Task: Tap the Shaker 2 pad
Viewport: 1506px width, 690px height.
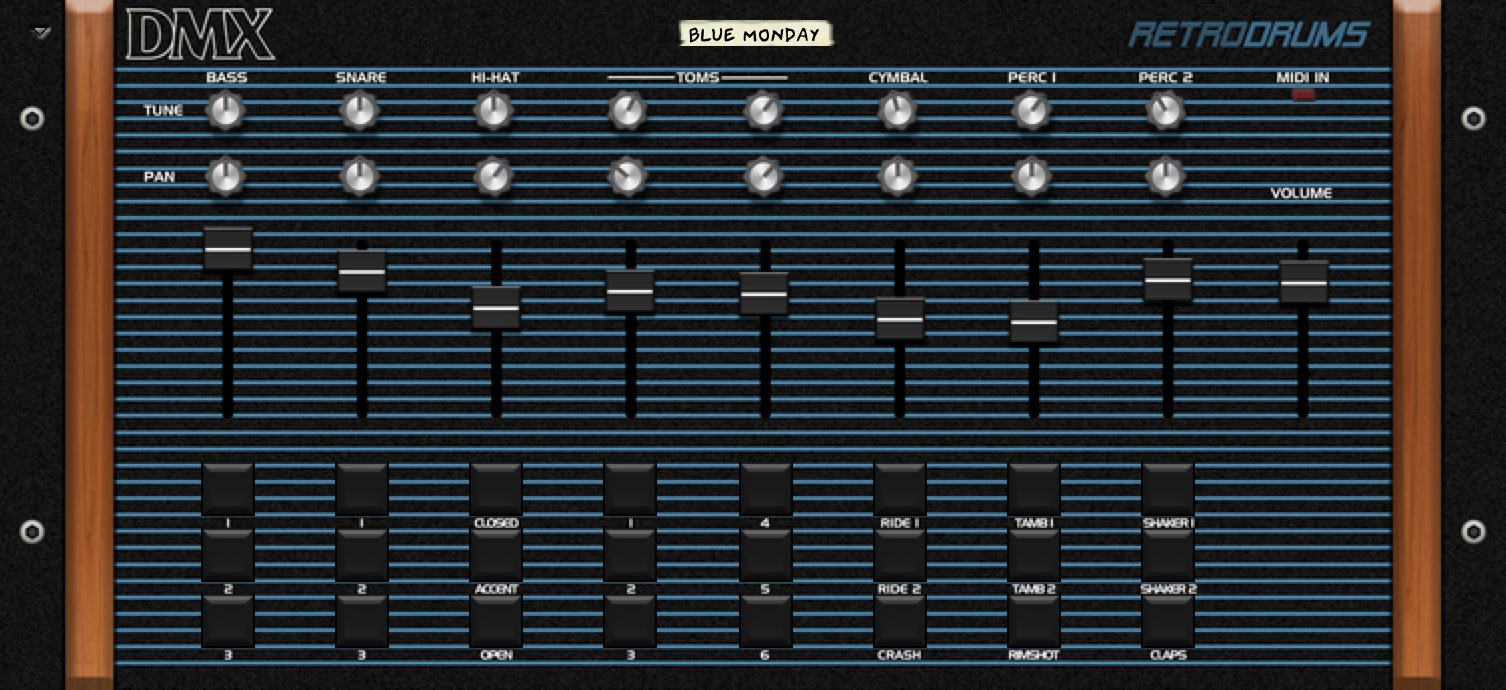Action: point(1168,554)
